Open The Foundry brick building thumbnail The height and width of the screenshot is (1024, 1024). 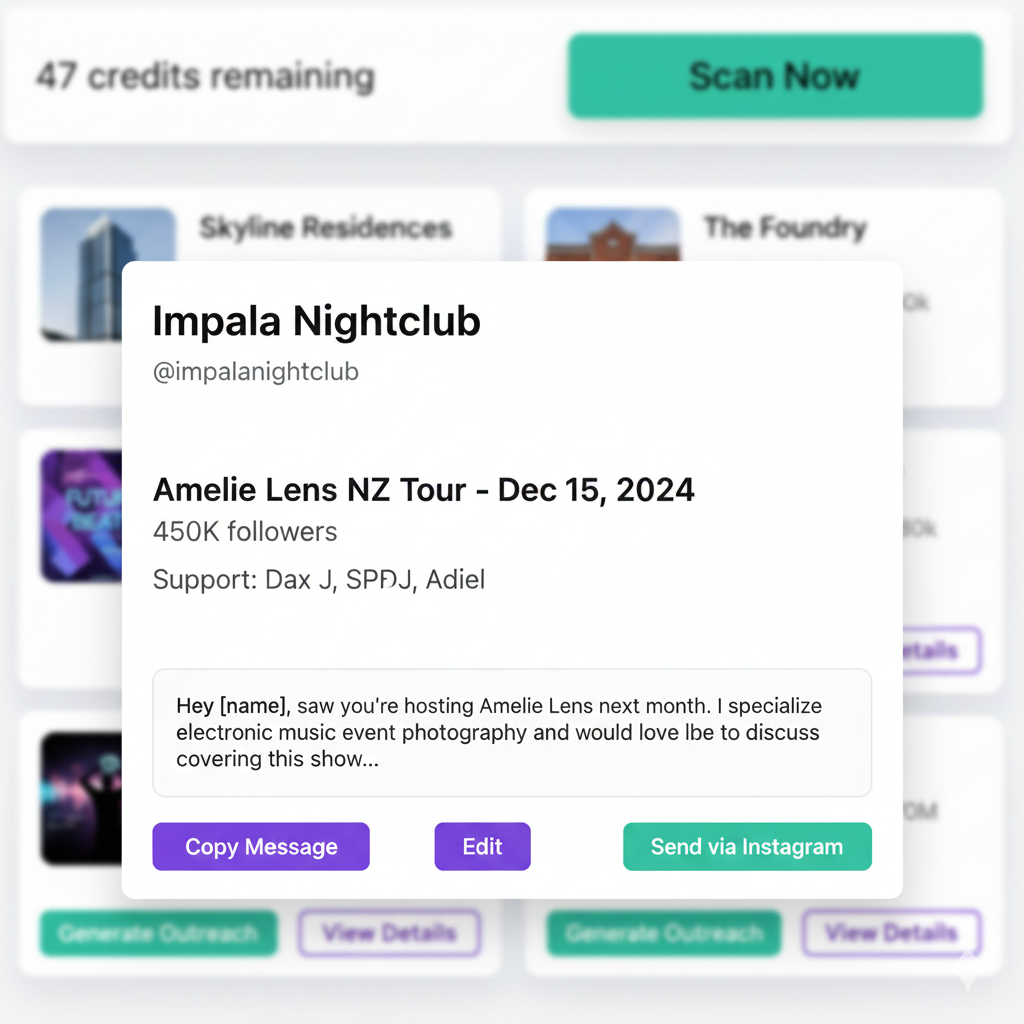pos(613,235)
